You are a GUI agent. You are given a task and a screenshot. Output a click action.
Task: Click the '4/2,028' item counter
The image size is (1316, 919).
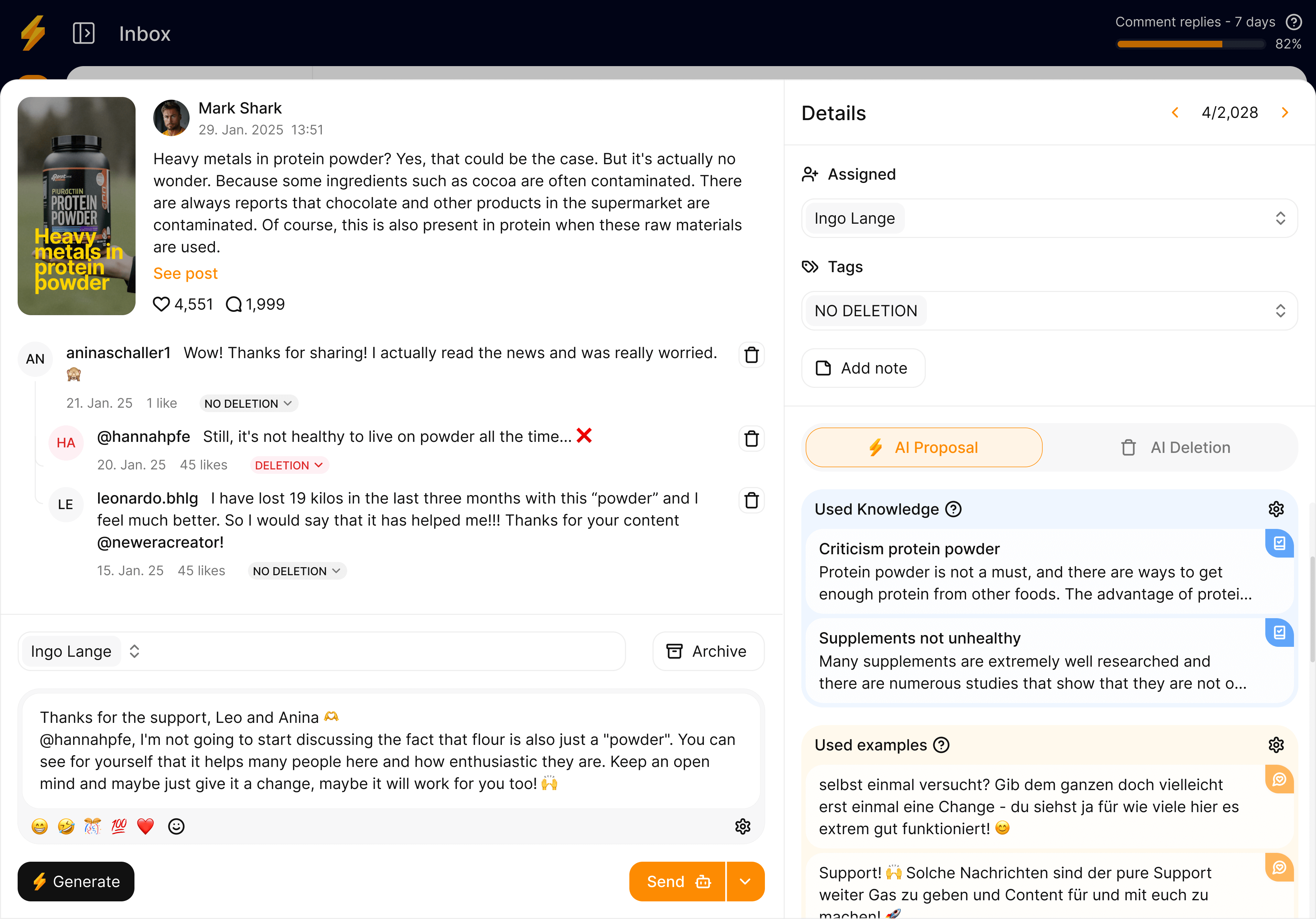[x=1230, y=112]
